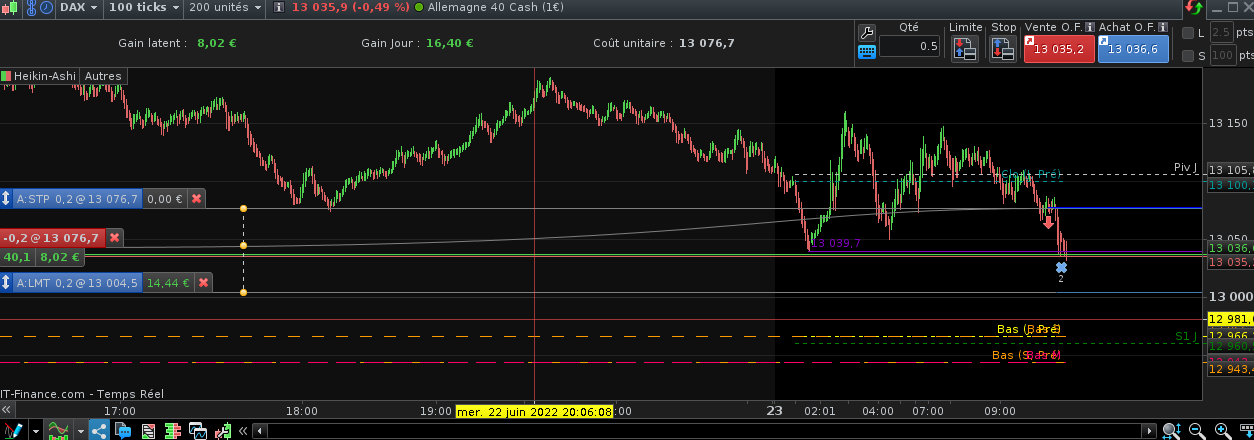This screenshot has width=1254, height=440.
Task: Cancel the A:STP stop order with red X
Action: [x=196, y=199]
